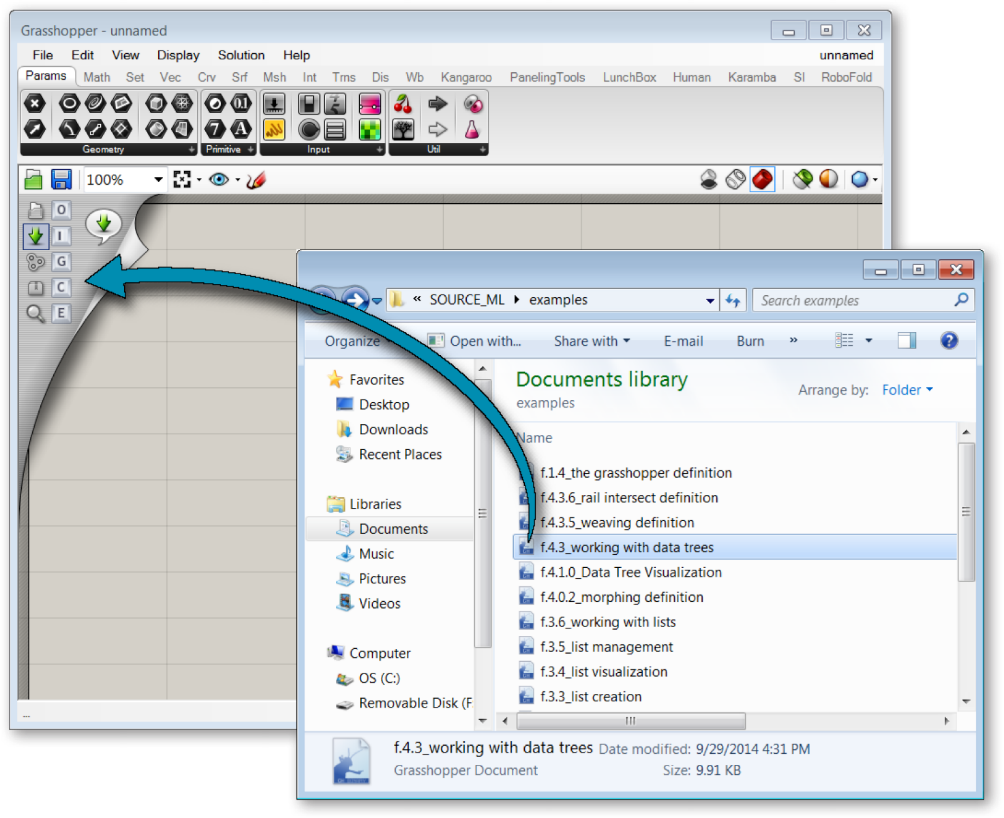
Task: Select the Boolean Toggle switch icon in Input panel
Action: click(309, 103)
